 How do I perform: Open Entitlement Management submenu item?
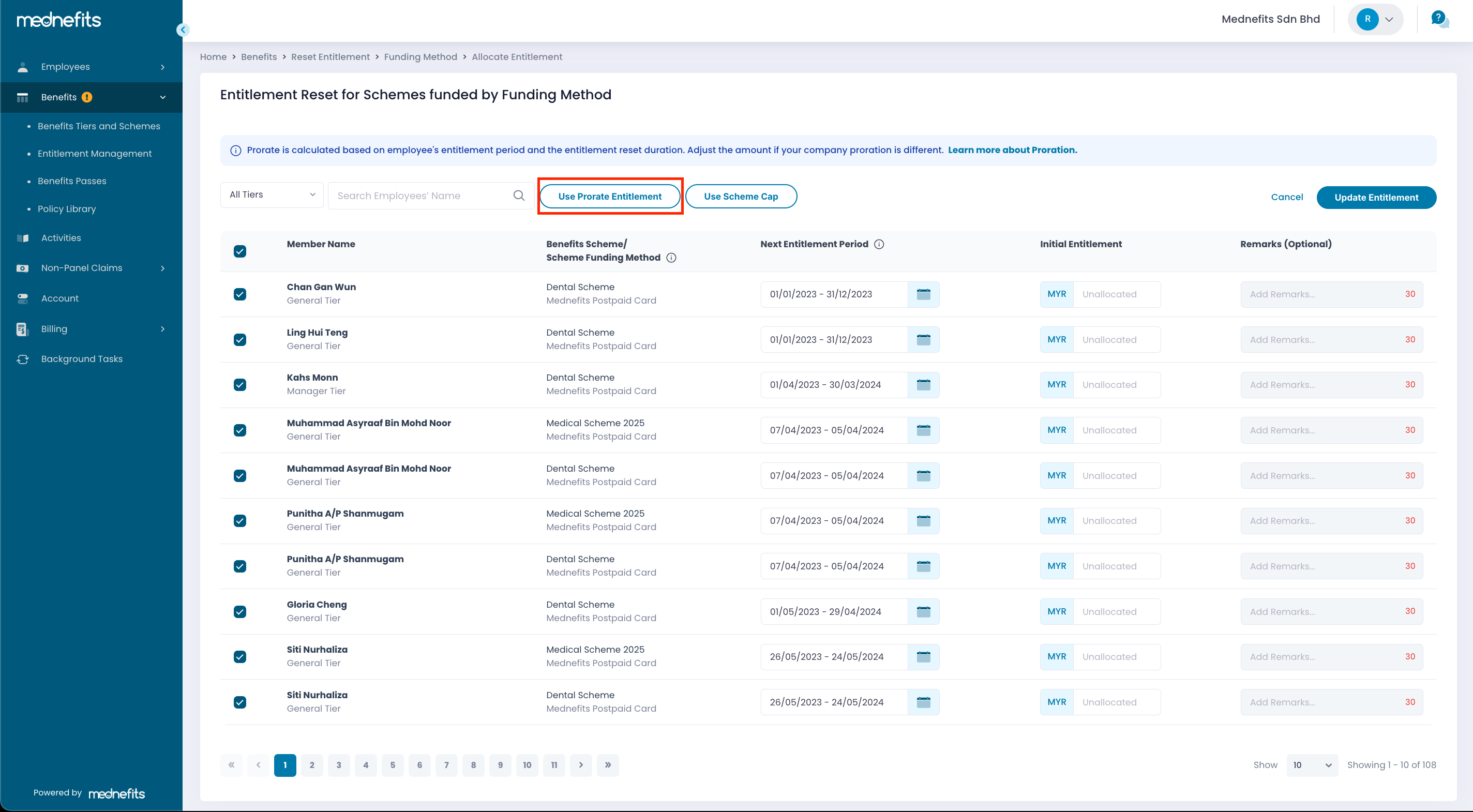point(94,153)
